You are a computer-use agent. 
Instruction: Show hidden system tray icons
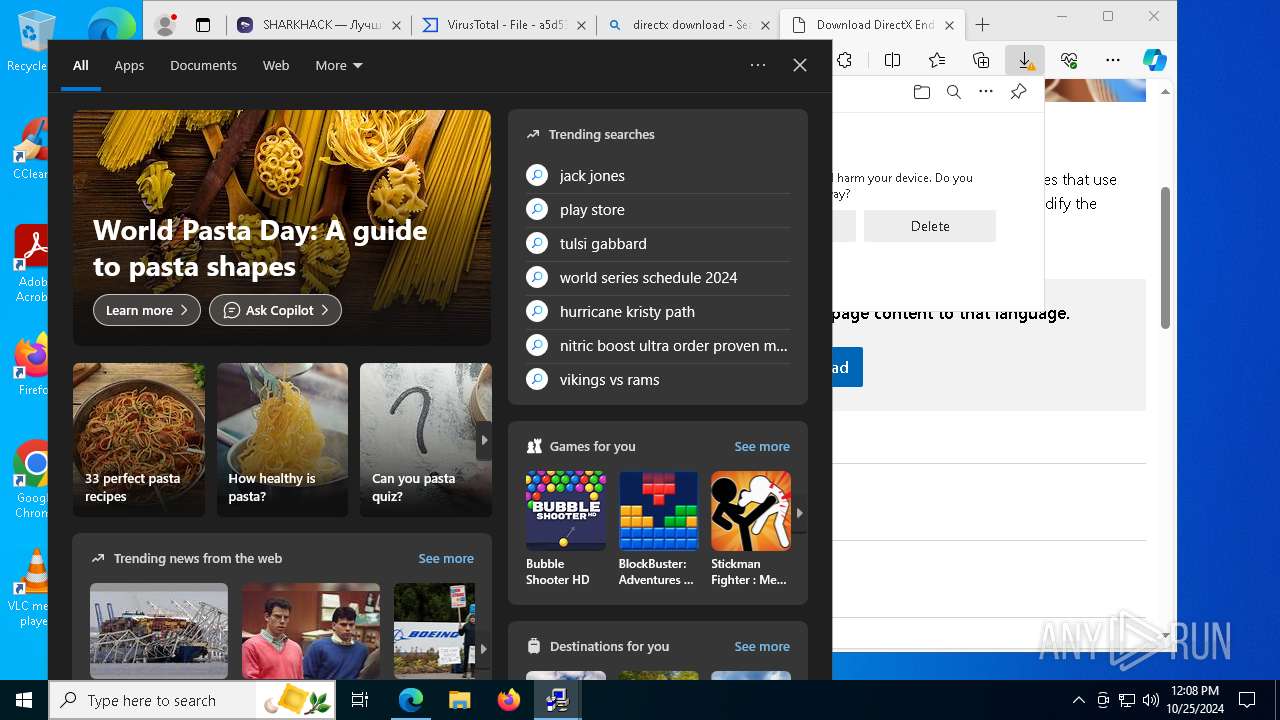tap(1078, 700)
